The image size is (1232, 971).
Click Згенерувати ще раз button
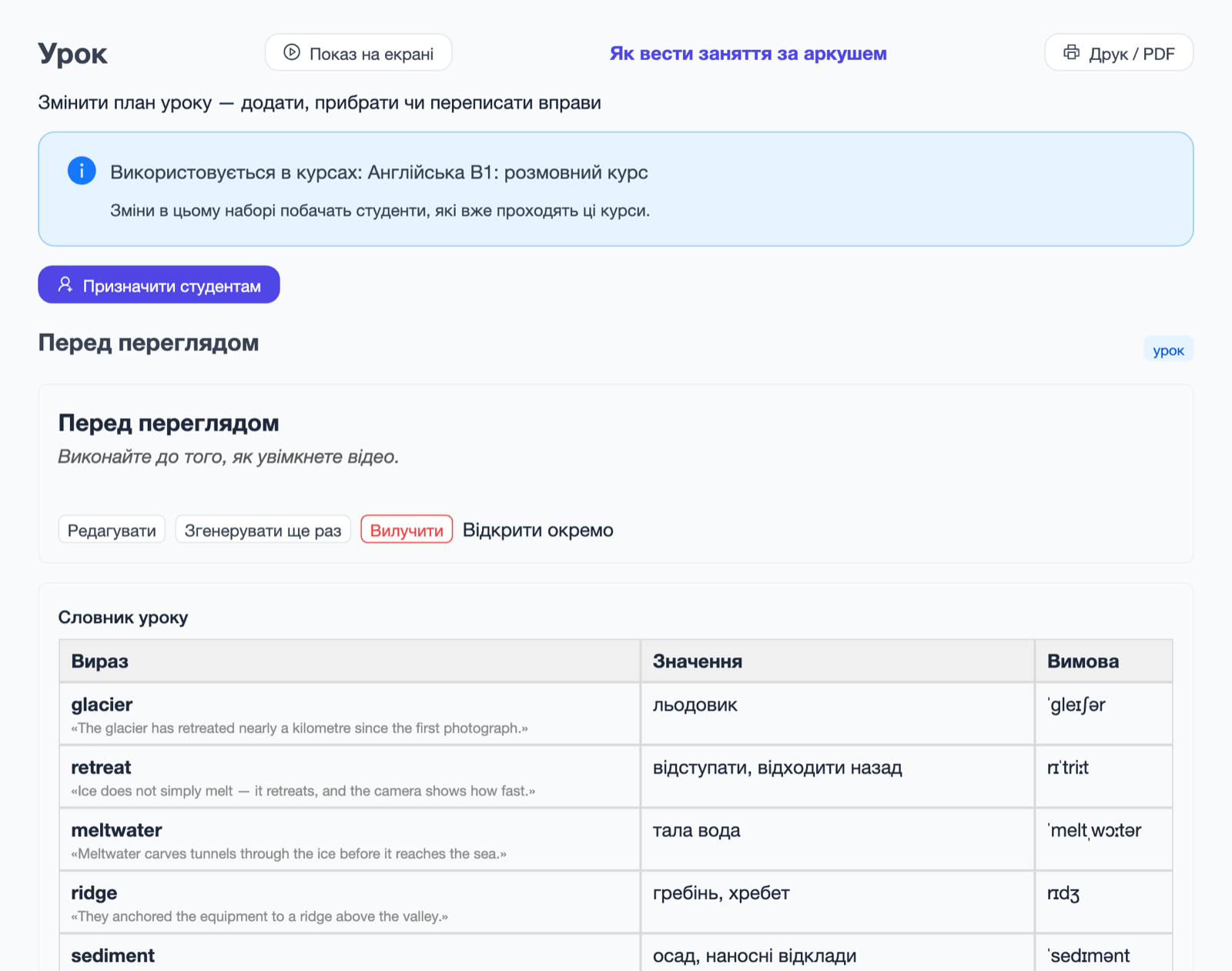click(263, 530)
